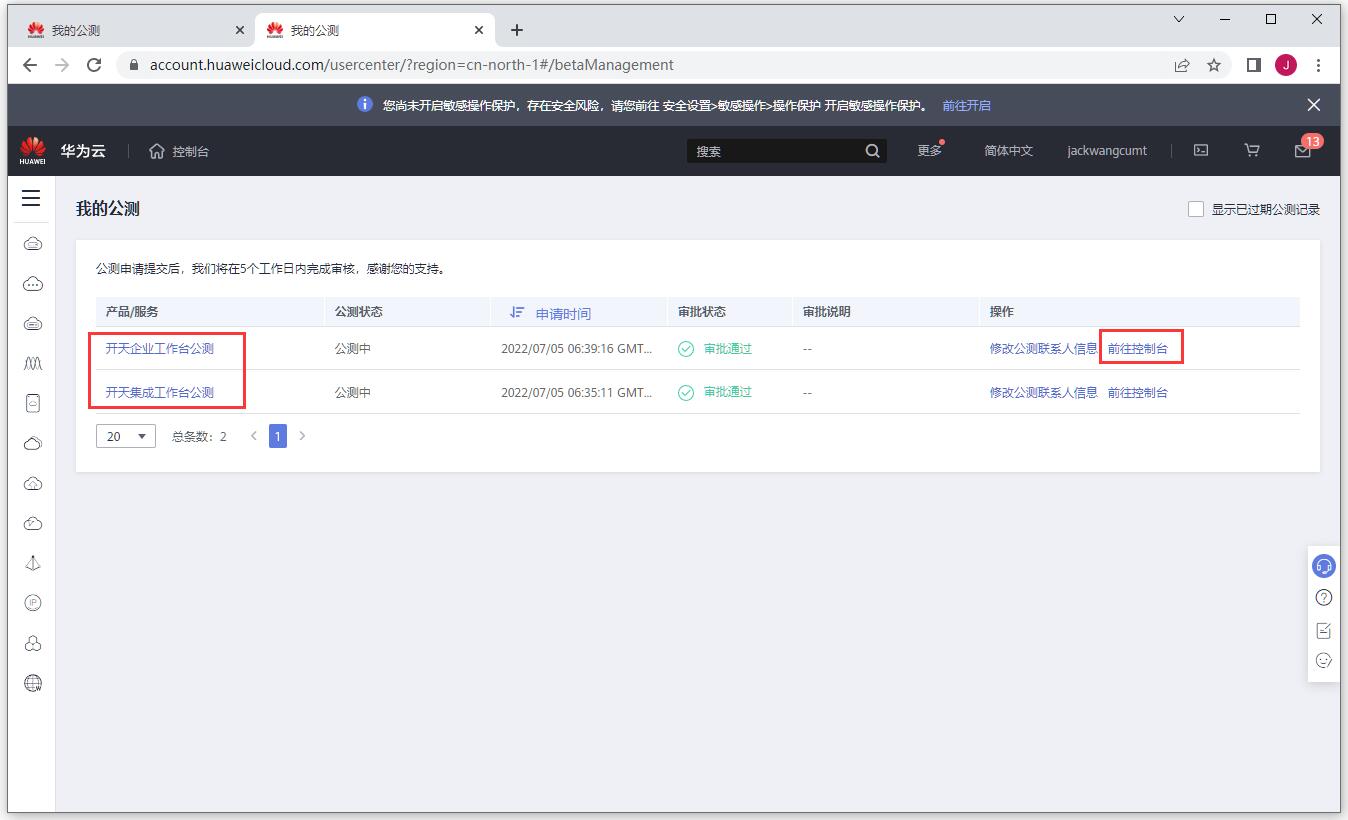This screenshot has width=1348, height=820.
Task: Click 修改公测联系人信息 for 开天集成工作台公测
Action: click(1044, 392)
